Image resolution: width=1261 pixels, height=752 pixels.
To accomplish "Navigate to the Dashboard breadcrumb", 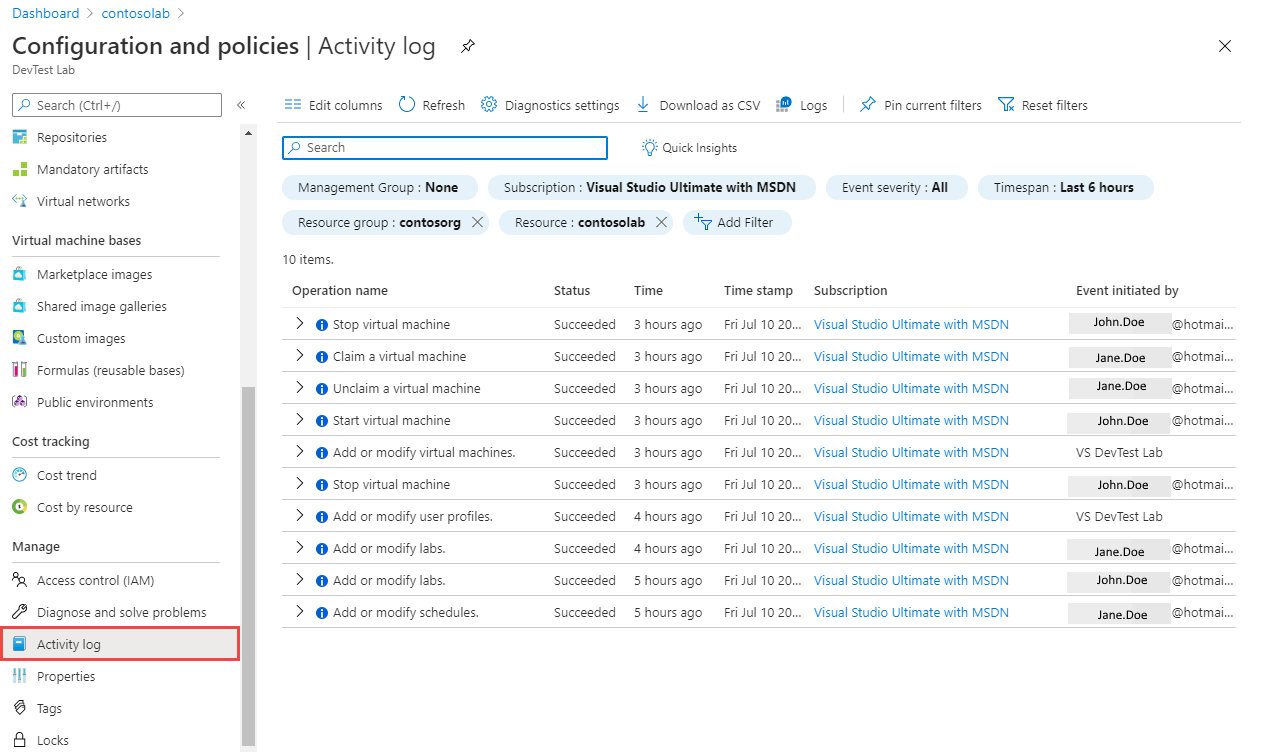I will pos(45,12).
